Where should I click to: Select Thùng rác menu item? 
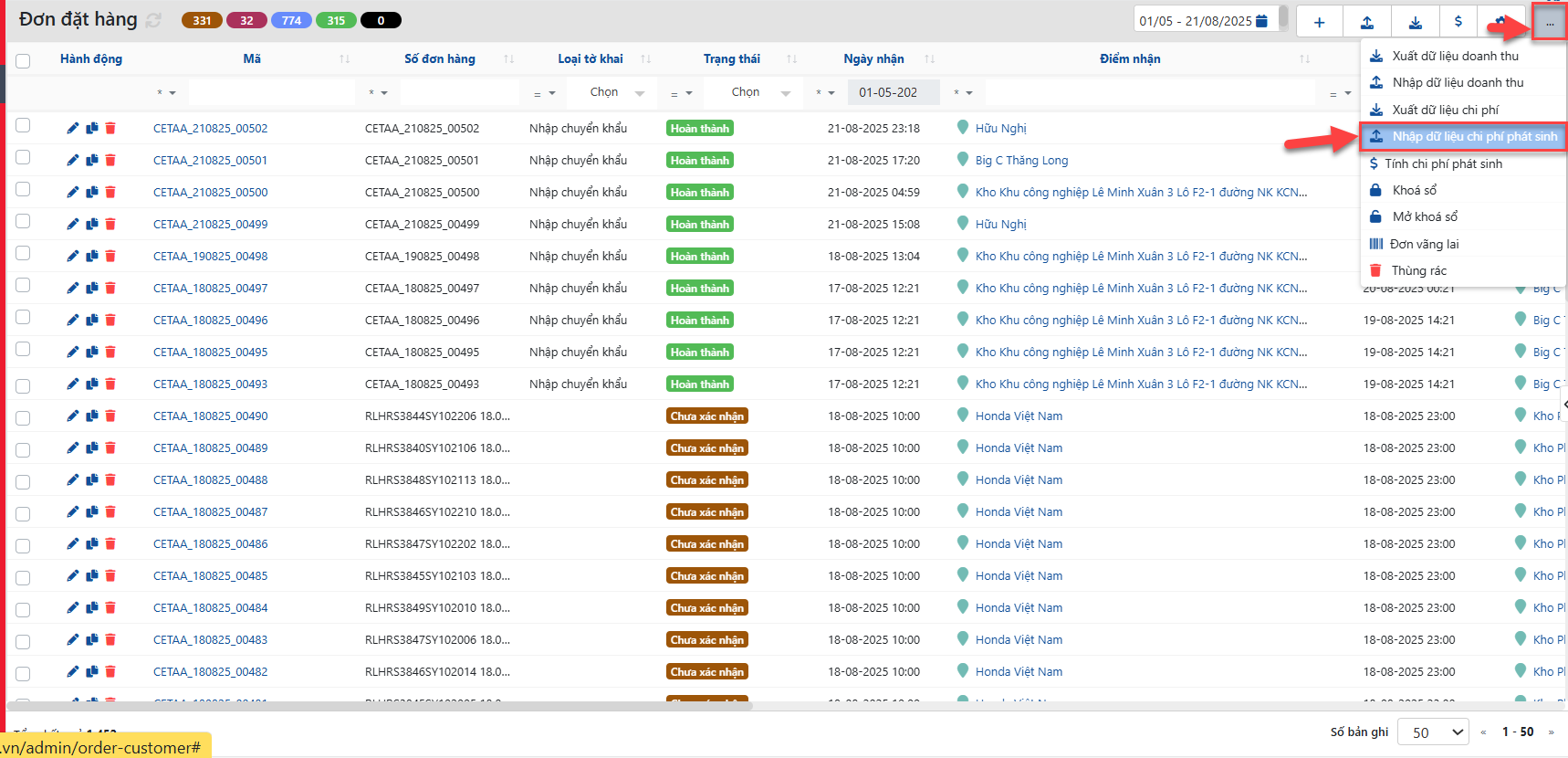[x=1463, y=270]
